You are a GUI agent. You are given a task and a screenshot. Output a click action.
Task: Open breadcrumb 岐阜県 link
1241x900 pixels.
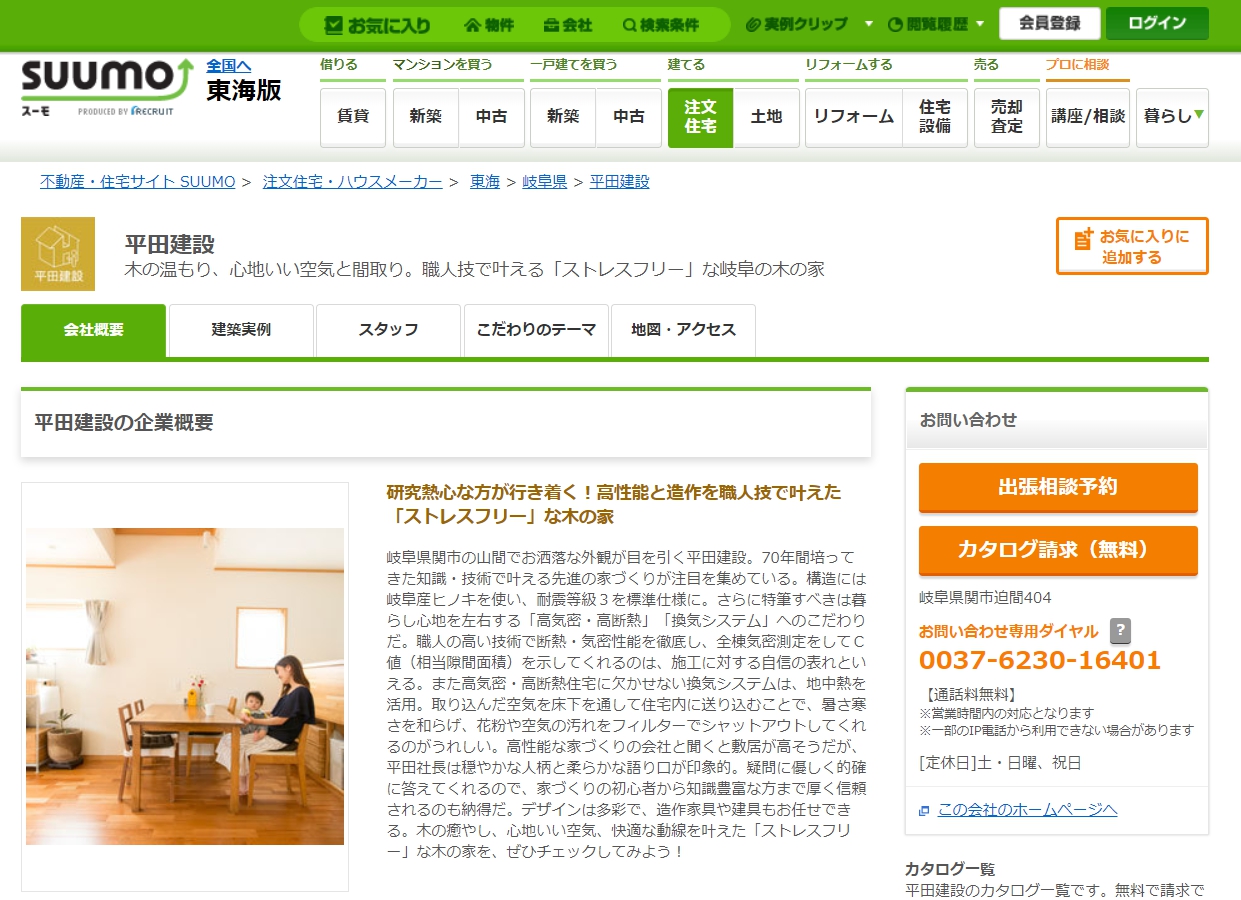545,182
